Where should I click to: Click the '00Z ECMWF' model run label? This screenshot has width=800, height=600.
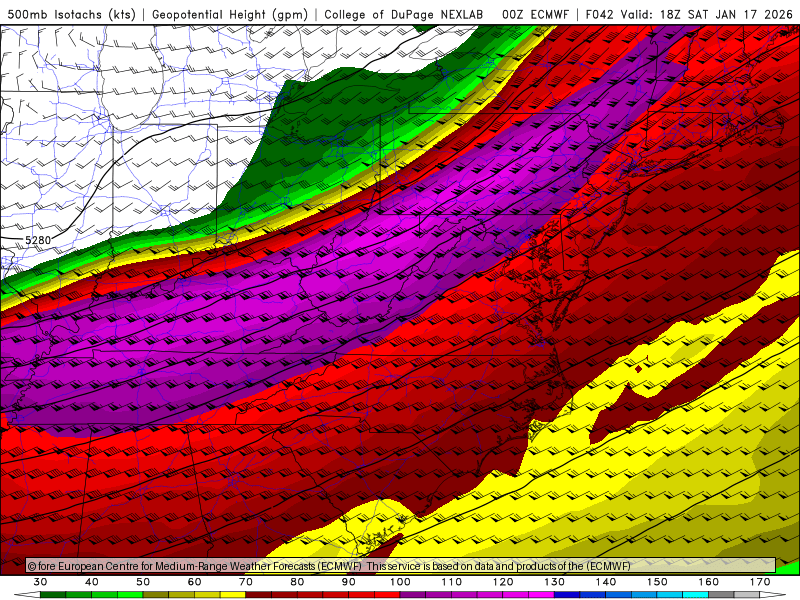point(535,15)
